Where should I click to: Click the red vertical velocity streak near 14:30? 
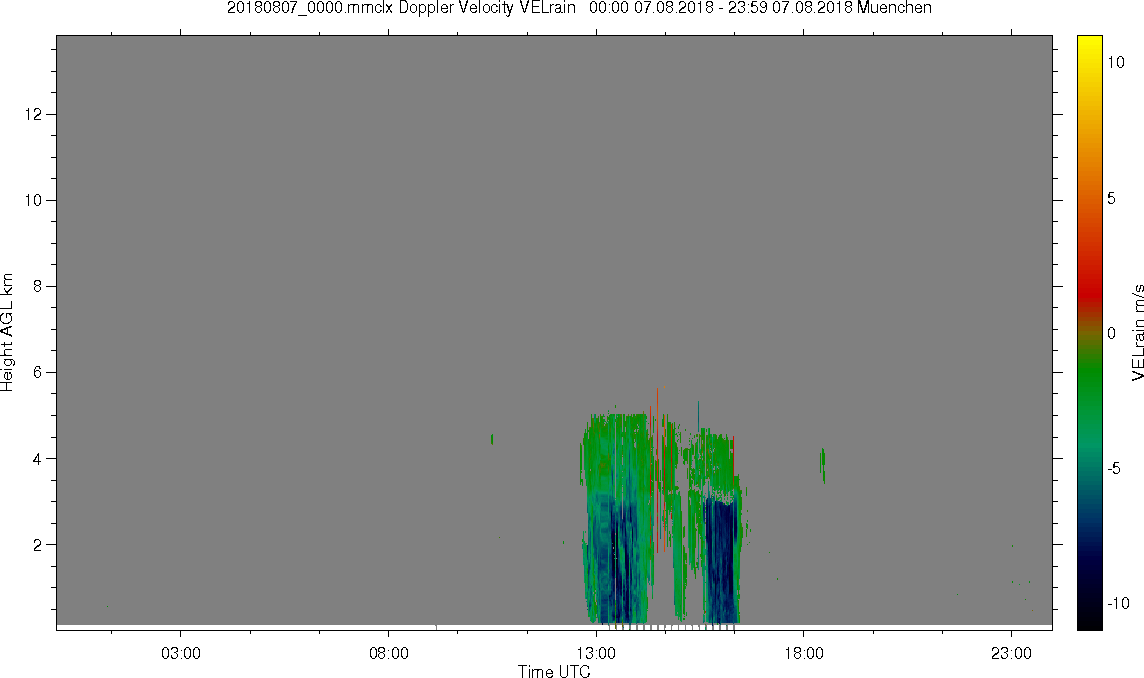click(657, 470)
